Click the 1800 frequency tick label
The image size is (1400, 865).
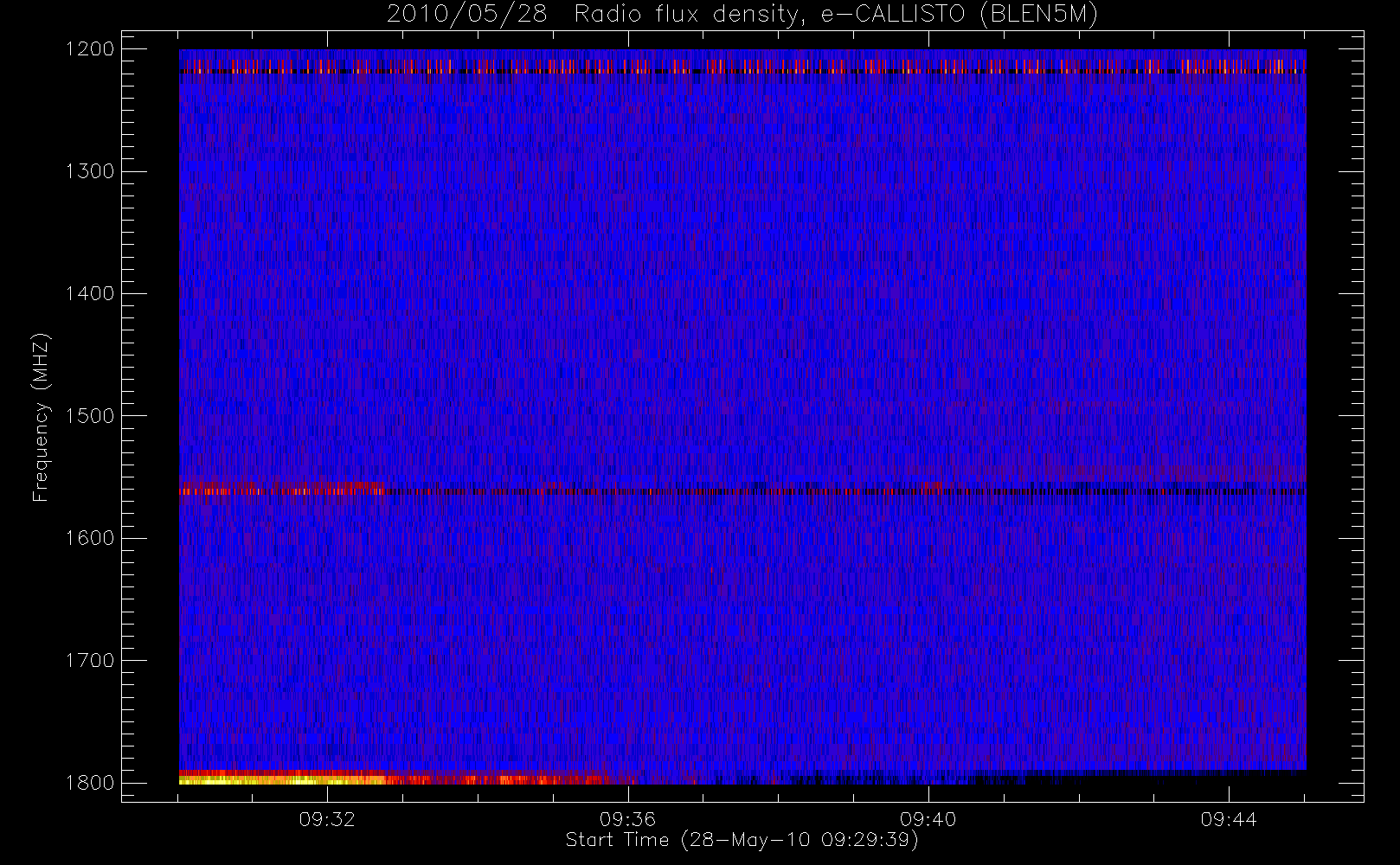pos(91,782)
